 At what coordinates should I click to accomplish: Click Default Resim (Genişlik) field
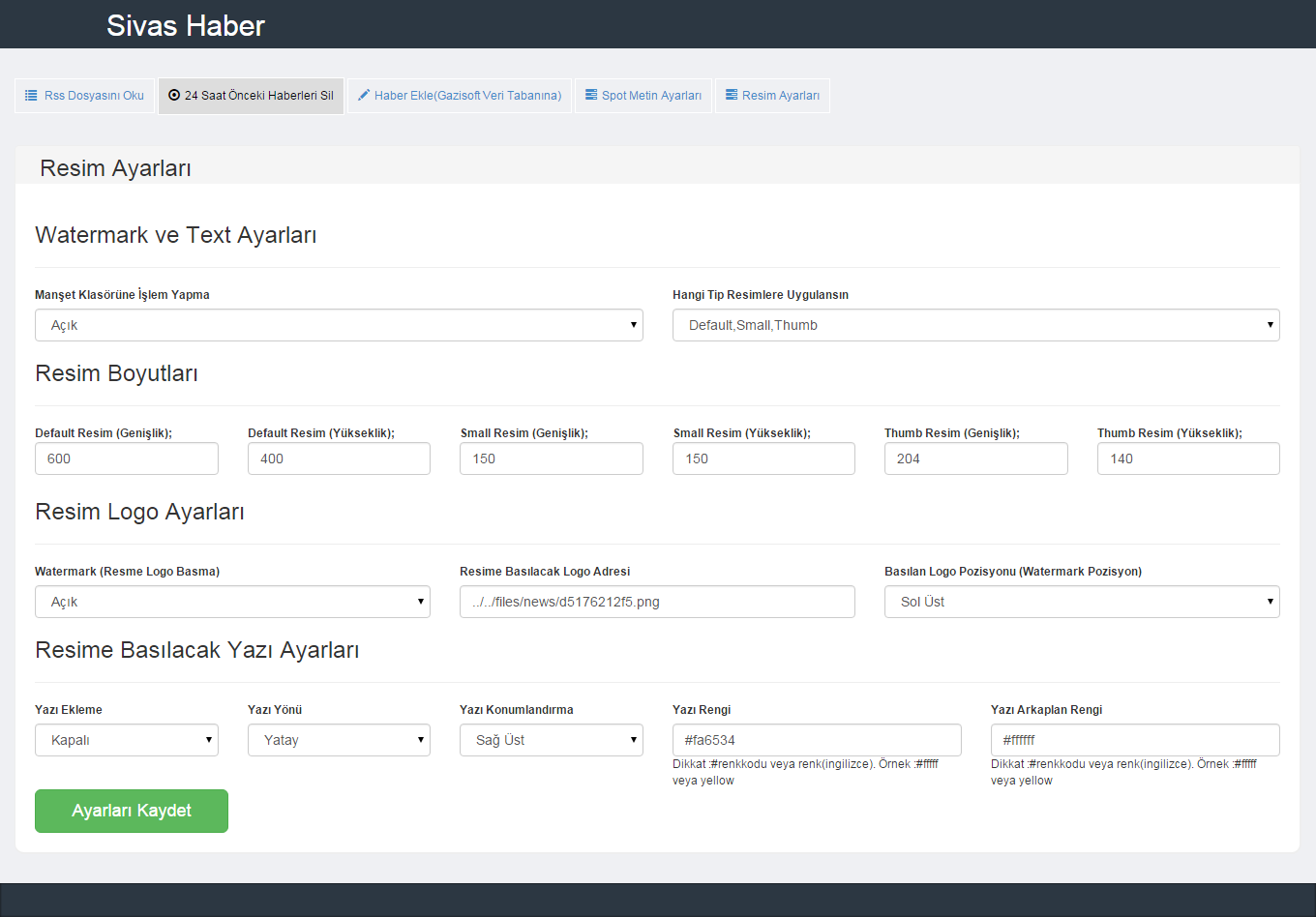click(x=127, y=458)
